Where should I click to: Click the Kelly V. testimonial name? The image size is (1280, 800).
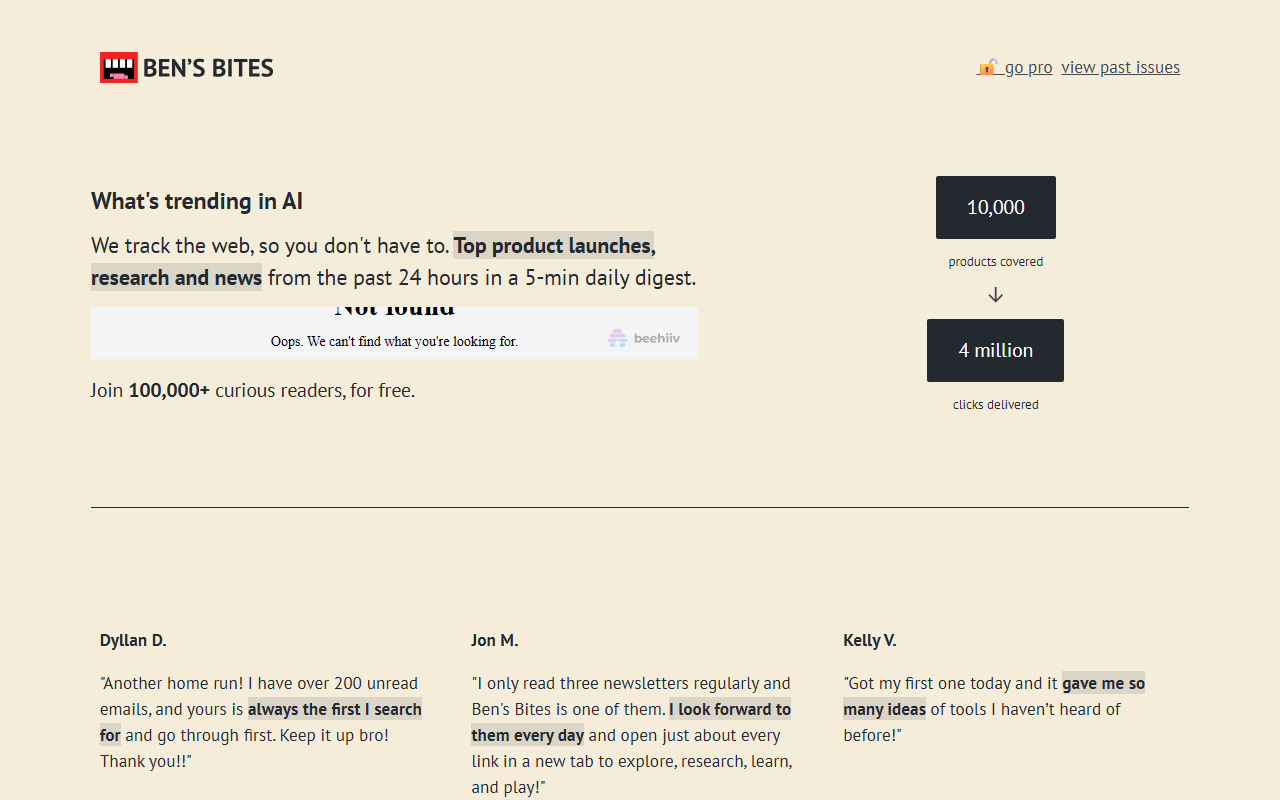870,640
